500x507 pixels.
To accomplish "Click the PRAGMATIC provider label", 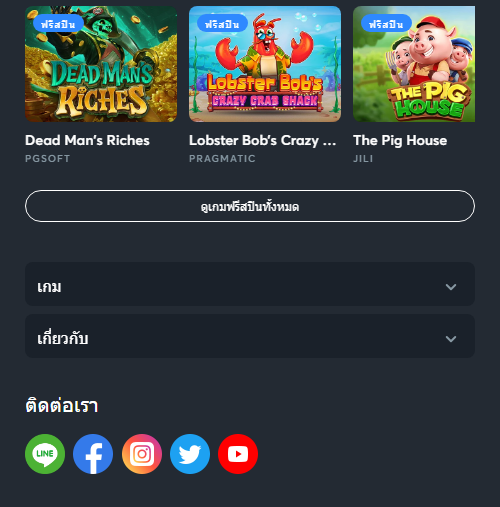I will (222, 159).
